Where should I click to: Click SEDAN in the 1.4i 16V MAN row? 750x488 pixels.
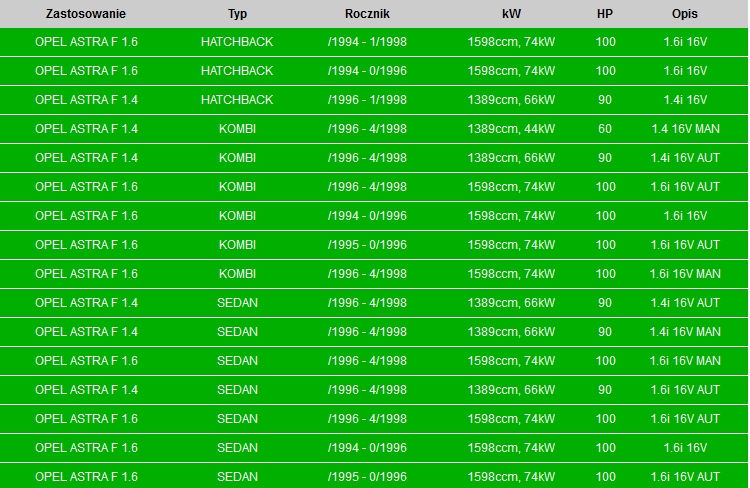[x=237, y=332]
